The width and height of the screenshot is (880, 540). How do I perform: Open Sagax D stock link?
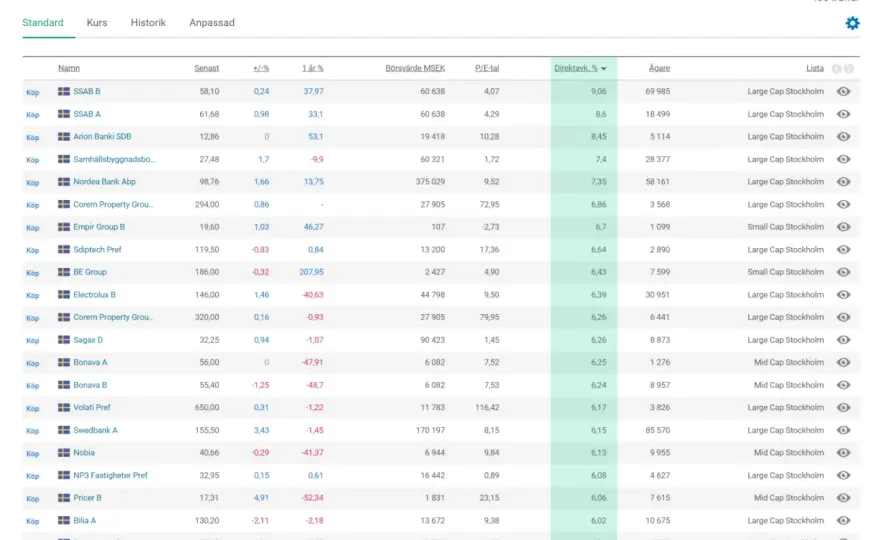88,340
